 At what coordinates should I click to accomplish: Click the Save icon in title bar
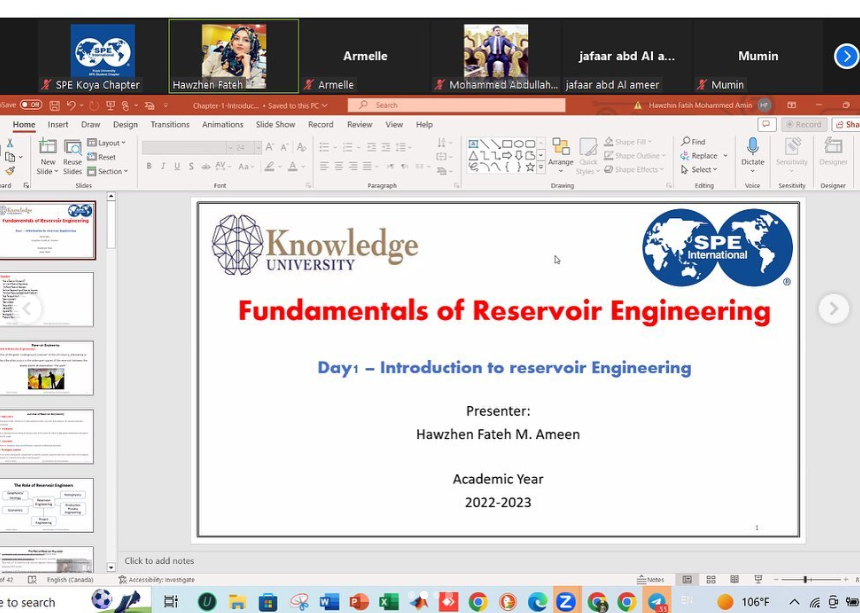(x=54, y=105)
